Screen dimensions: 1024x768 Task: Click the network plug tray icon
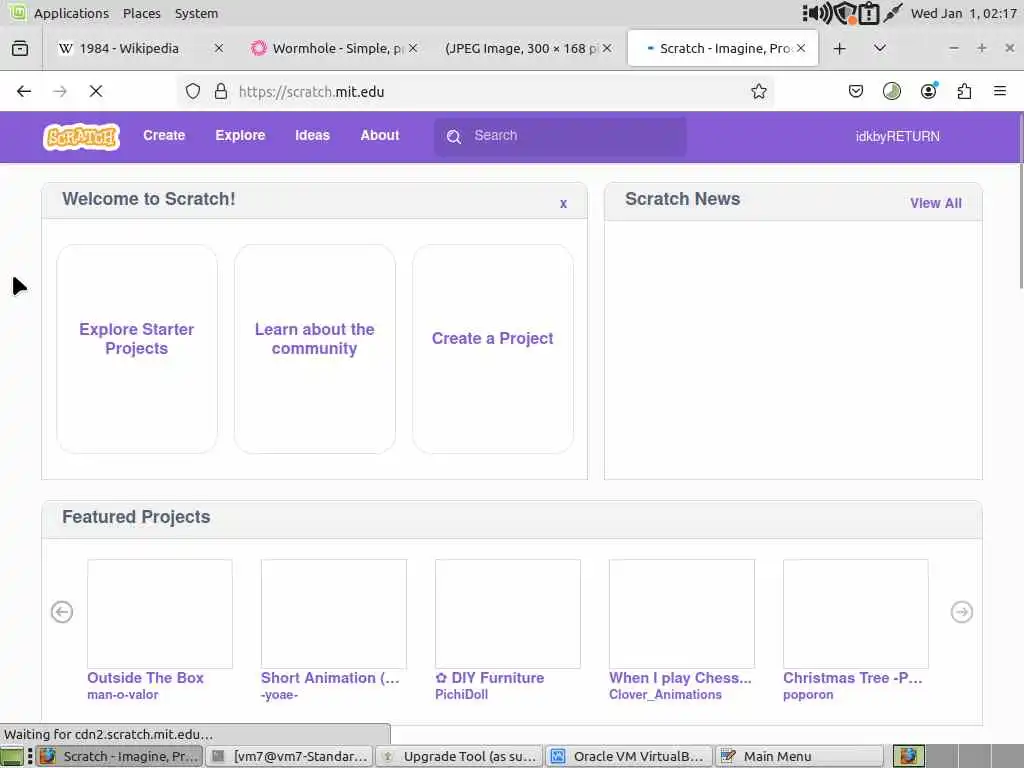tap(893, 13)
